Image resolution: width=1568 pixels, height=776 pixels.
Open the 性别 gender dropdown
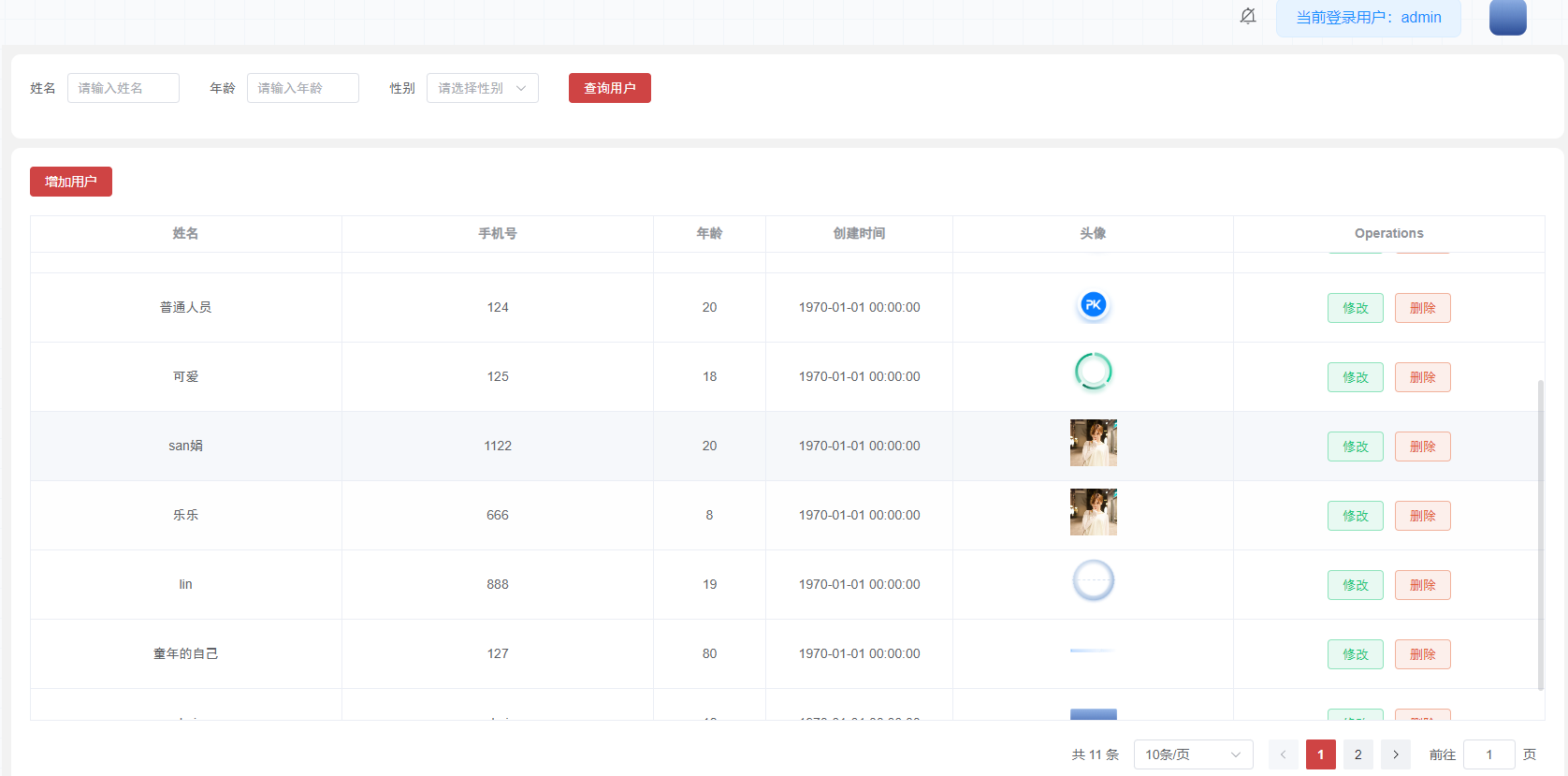click(x=483, y=88)
